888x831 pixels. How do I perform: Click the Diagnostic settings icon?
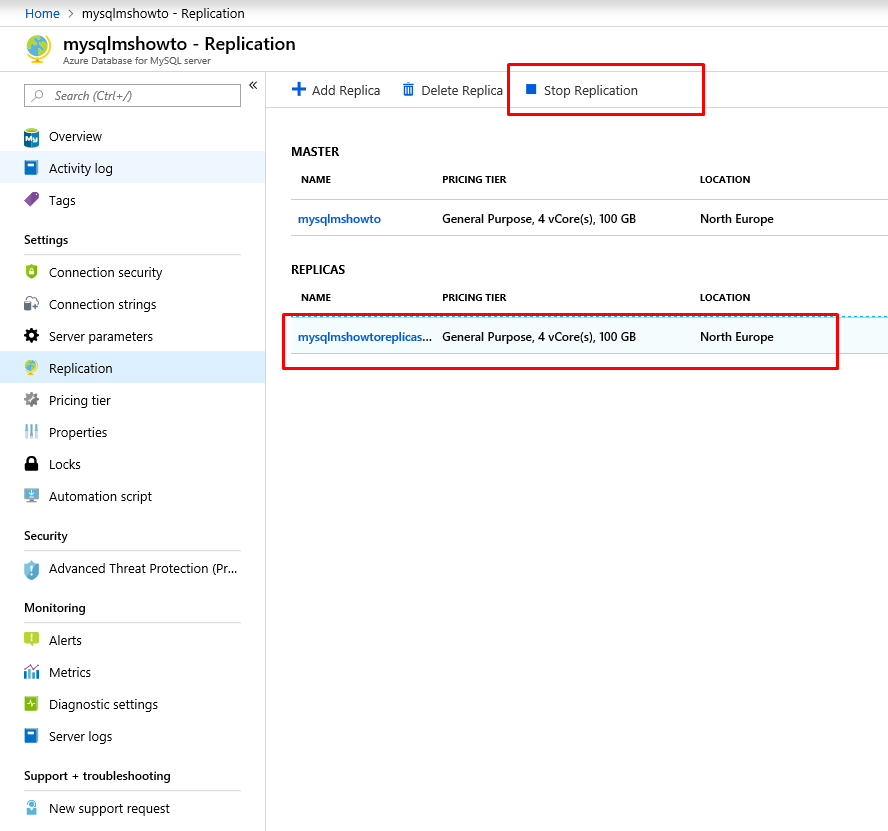(32, 704)
